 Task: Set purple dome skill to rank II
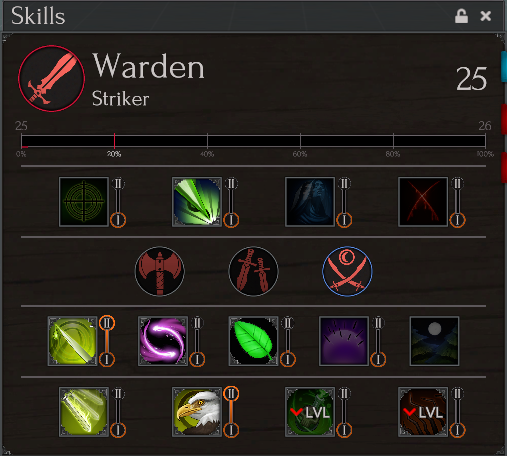(x=378, y=323)
